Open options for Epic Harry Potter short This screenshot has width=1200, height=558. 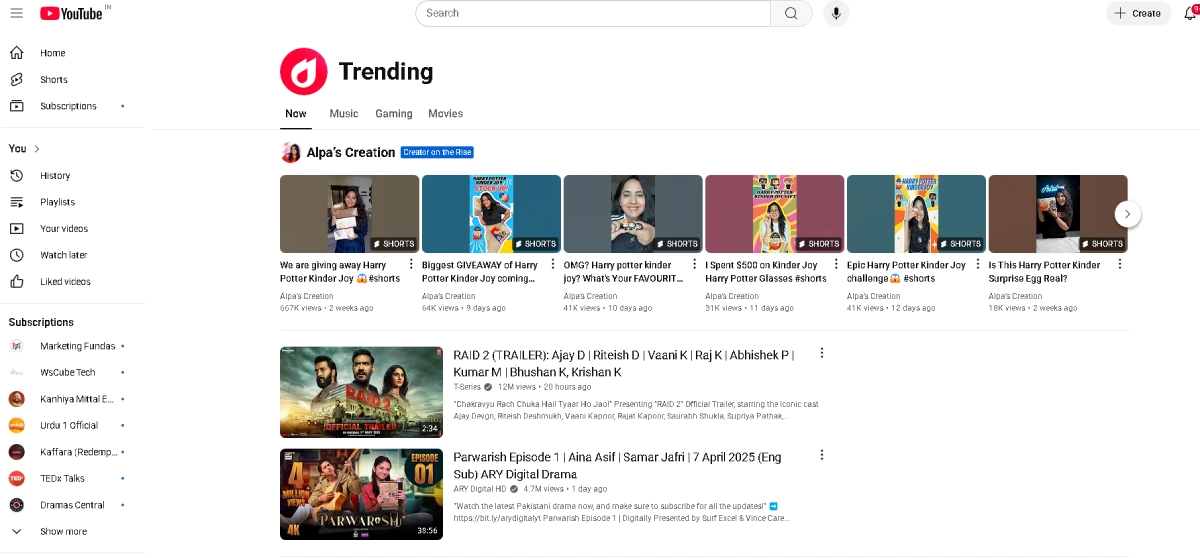pos(978,264)
